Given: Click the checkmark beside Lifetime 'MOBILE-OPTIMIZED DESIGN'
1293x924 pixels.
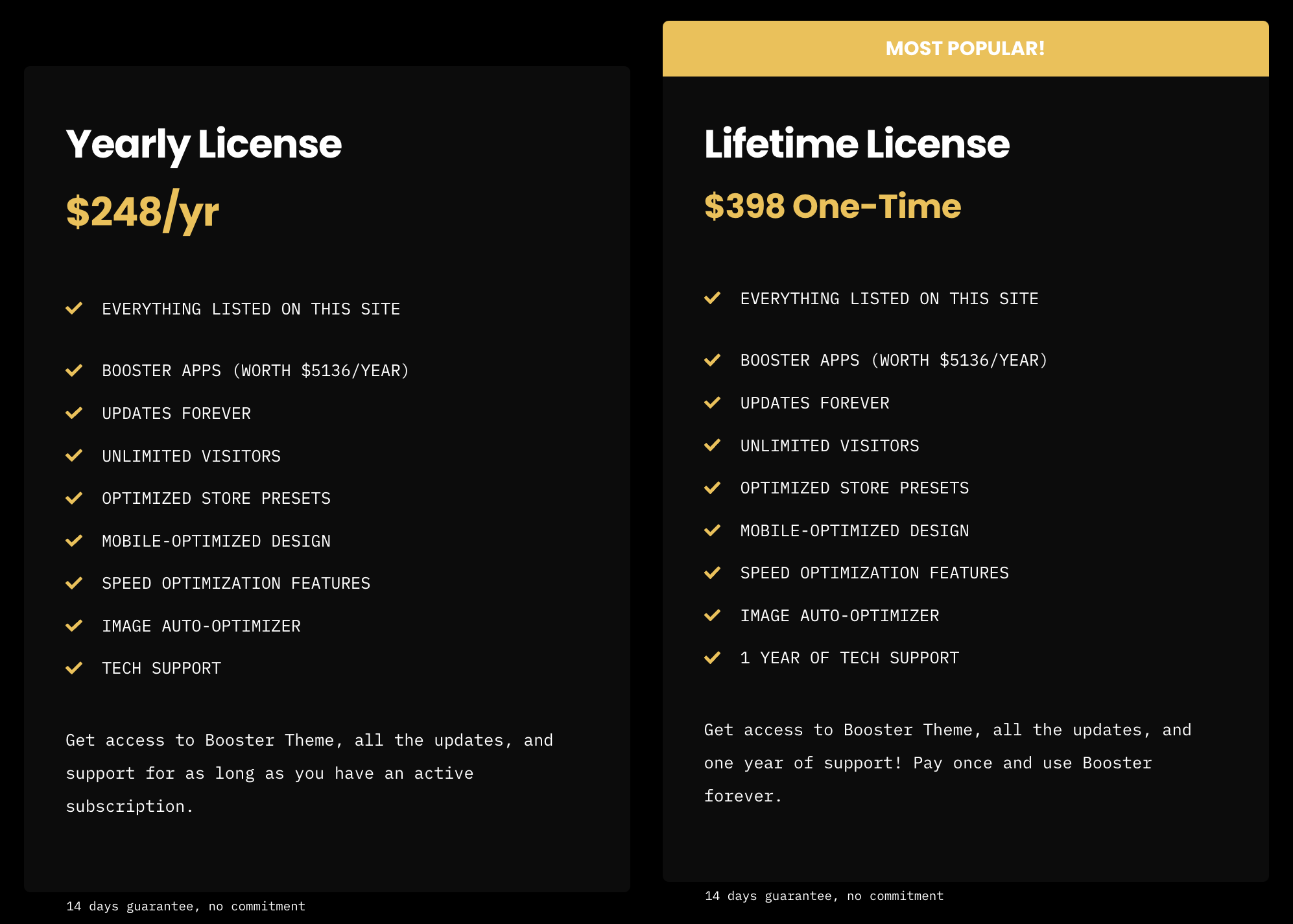Looking at the screenshot, I should pos(713,530).
